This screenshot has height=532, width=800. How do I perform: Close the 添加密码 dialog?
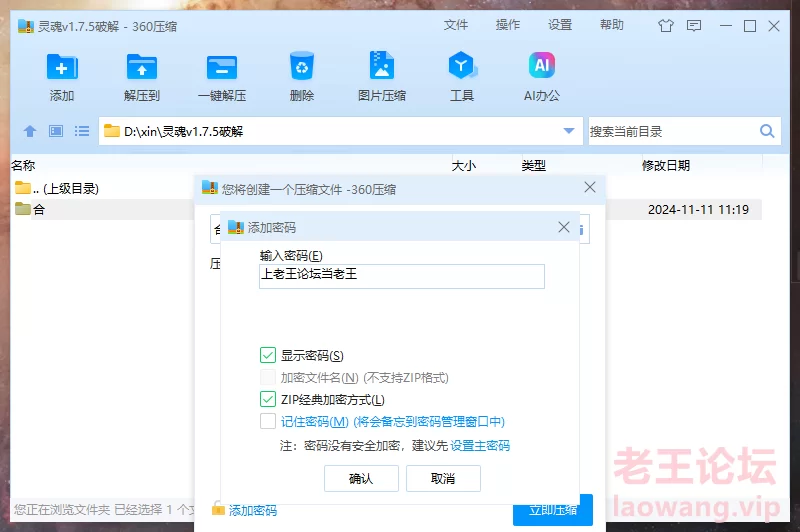tap(564, 227)
